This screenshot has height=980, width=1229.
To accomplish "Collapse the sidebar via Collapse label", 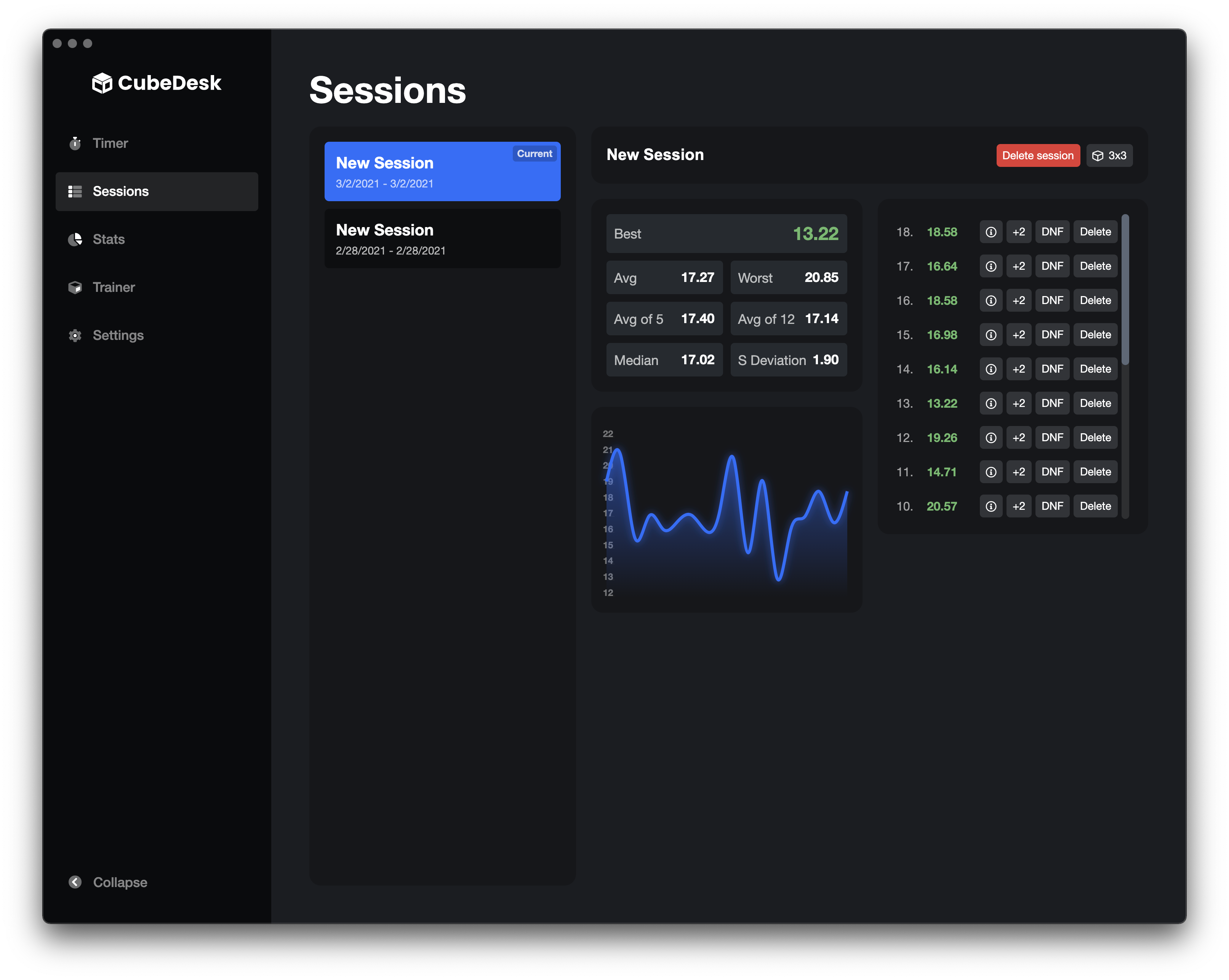I will (120, 882).
